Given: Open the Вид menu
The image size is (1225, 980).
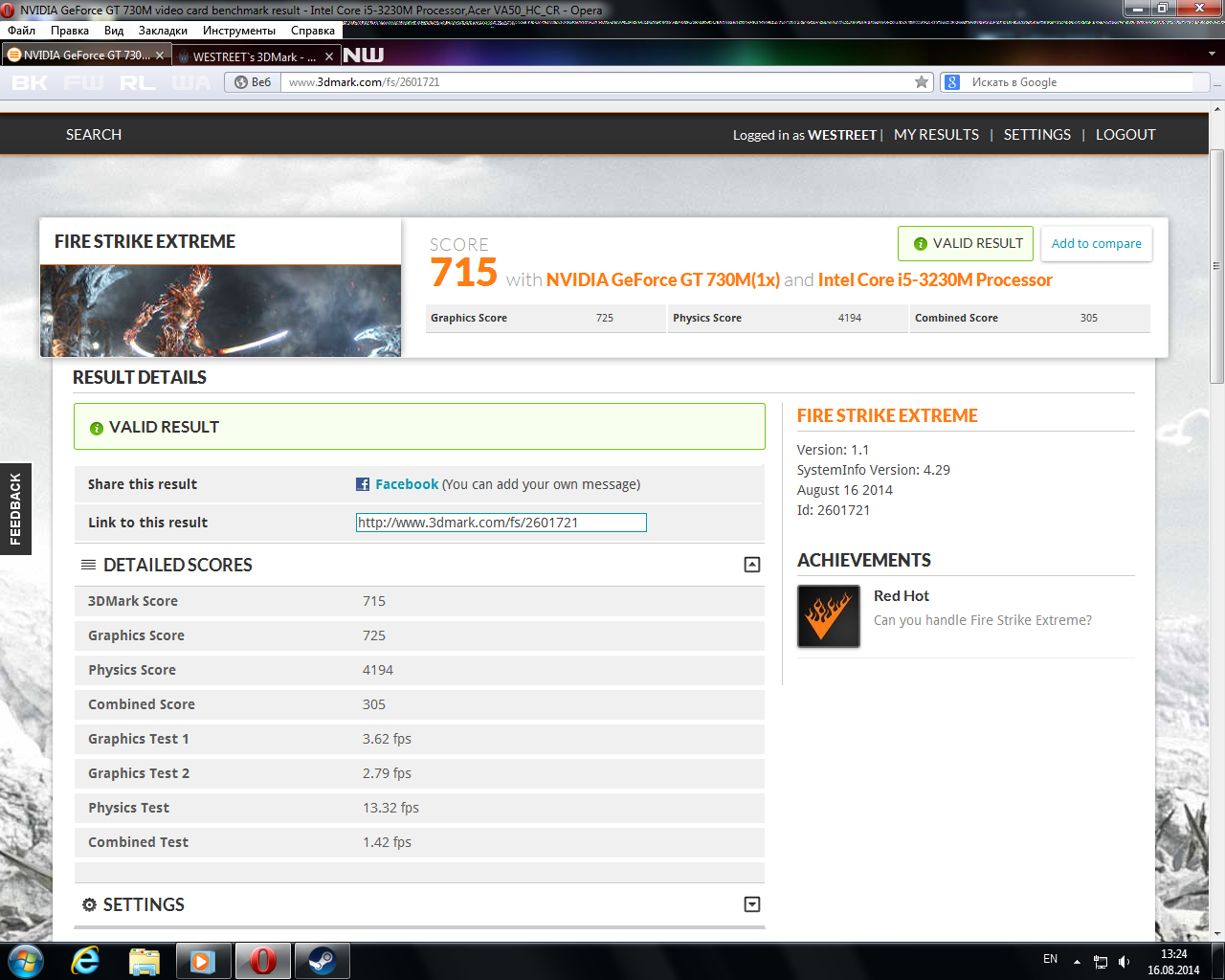Looking at the screenshot, I should (x=114, y=31).
